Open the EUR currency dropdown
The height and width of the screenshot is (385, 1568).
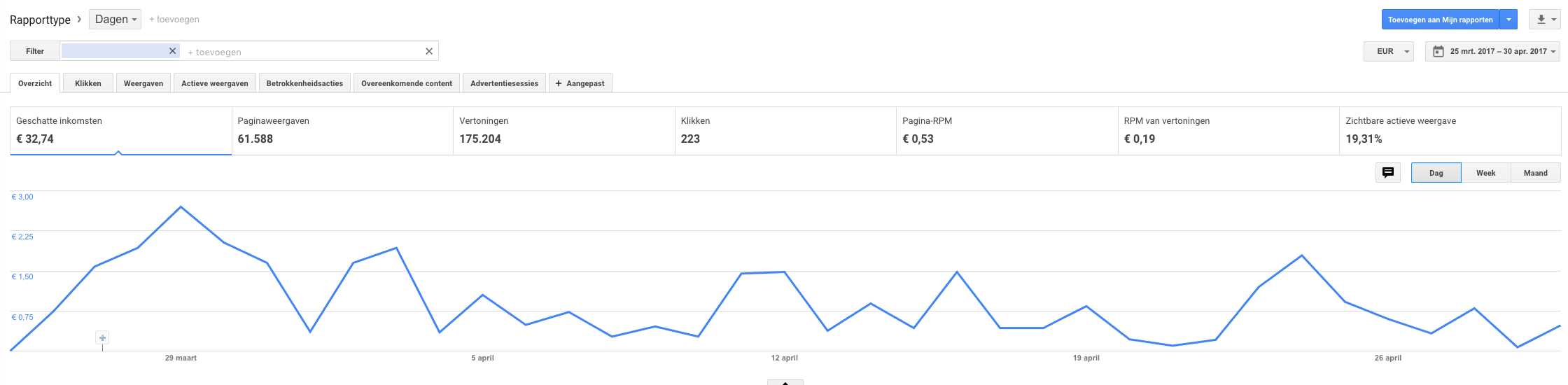(x=1389, y=51)
